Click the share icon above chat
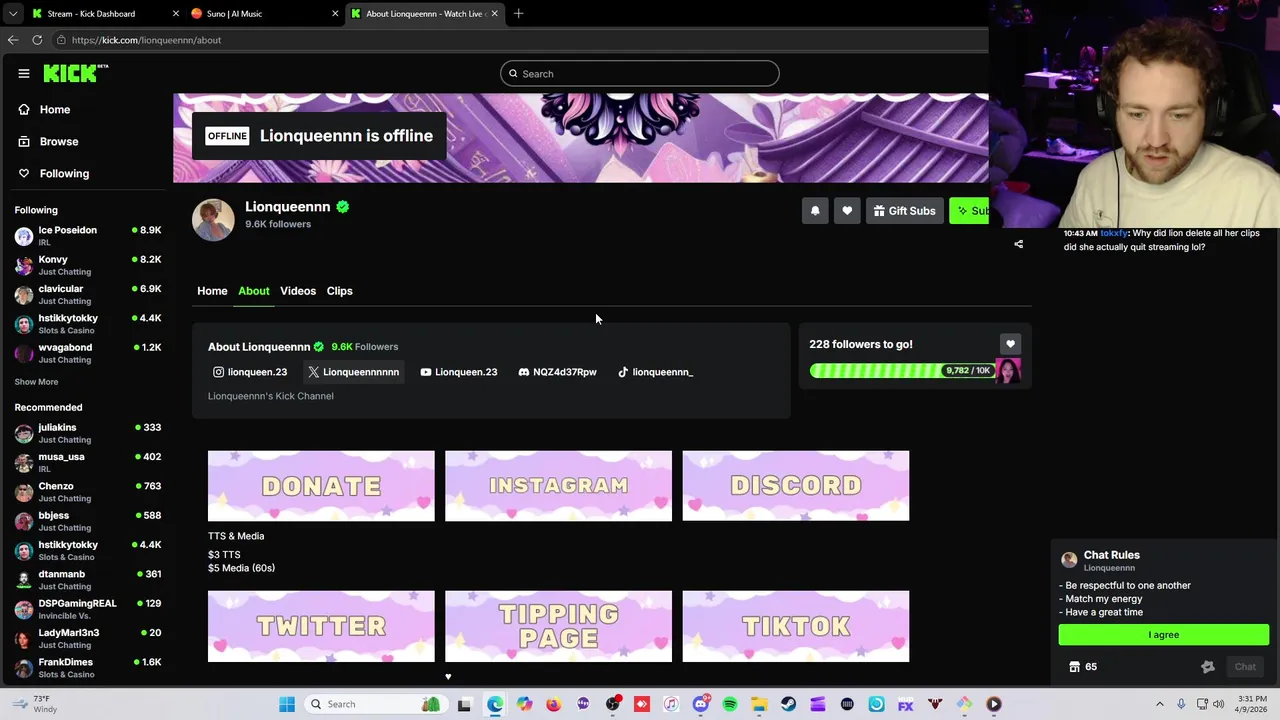 pos(1019,244)
